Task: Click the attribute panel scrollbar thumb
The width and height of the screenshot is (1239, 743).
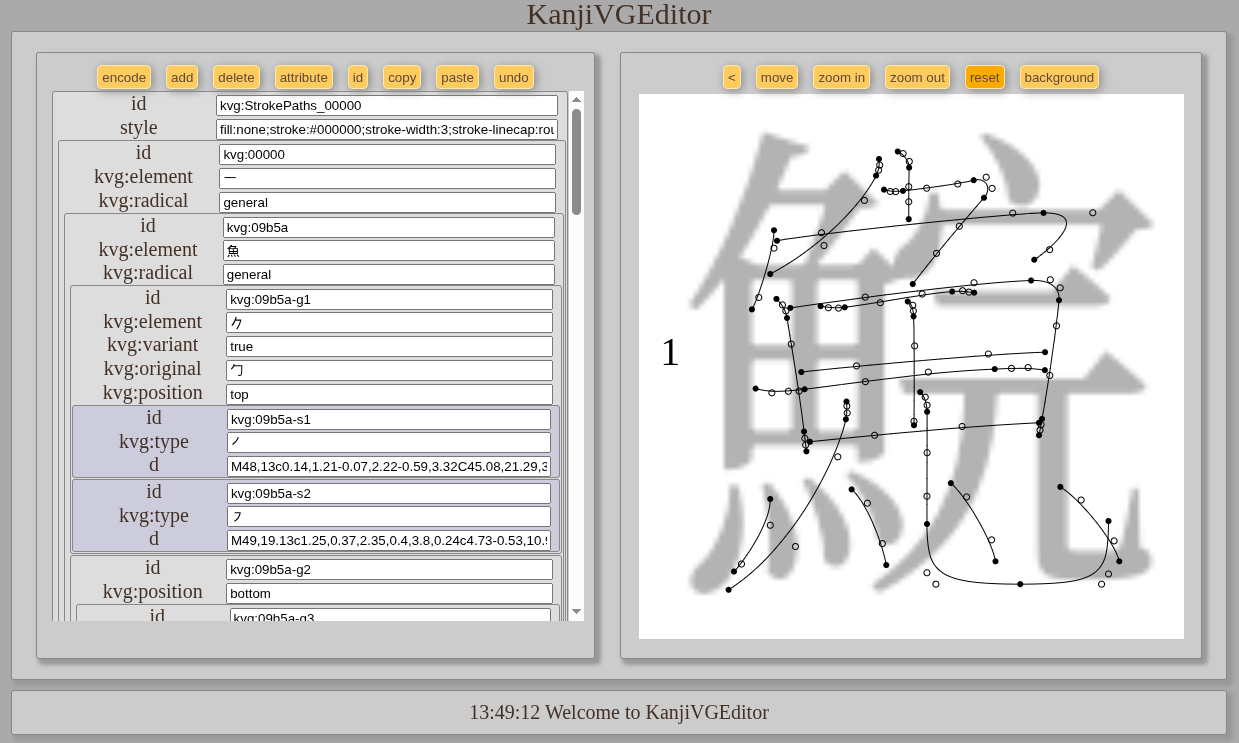Action: click(x=576, y=161)
